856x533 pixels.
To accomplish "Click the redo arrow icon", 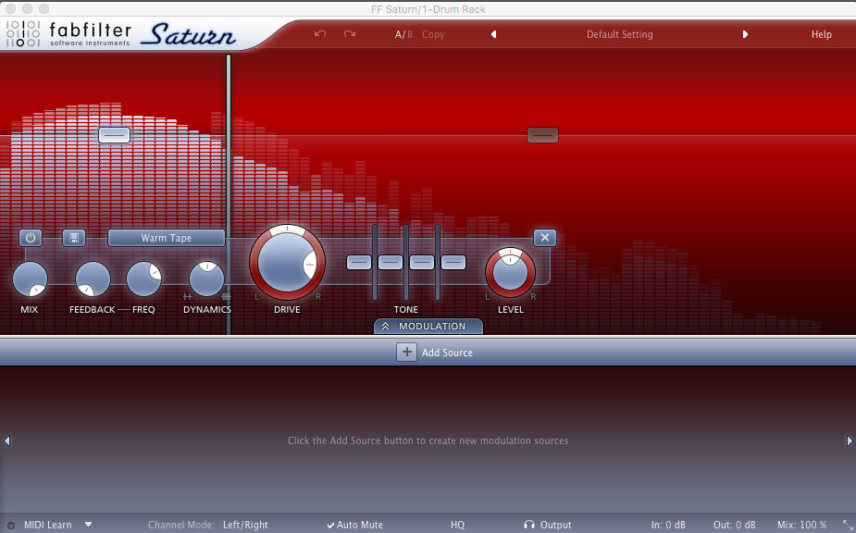I will (350, 34).
